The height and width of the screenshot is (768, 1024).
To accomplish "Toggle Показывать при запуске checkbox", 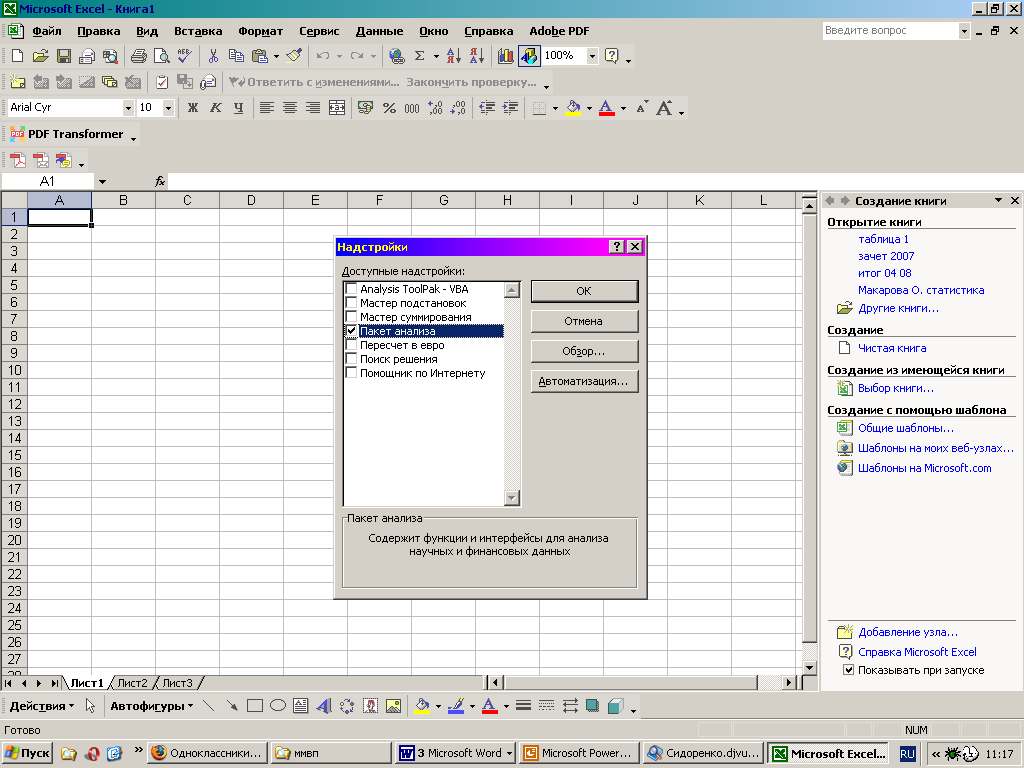I will pos(849,670).
